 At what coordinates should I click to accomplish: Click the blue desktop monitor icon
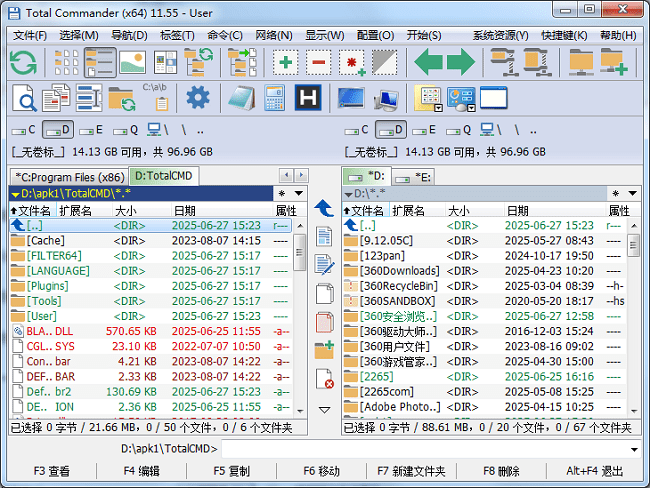351,98
